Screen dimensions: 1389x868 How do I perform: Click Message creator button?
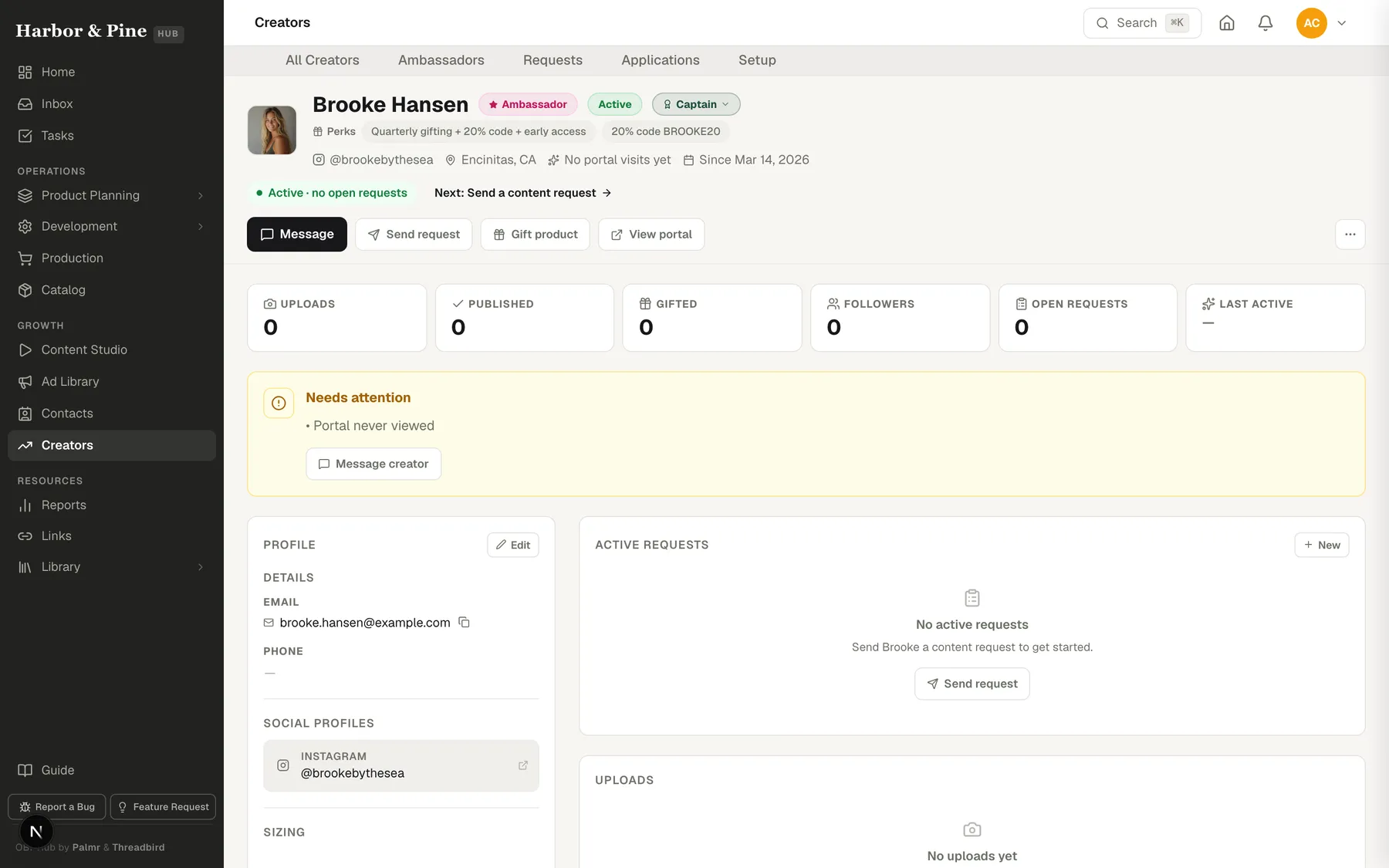(373, 464)
